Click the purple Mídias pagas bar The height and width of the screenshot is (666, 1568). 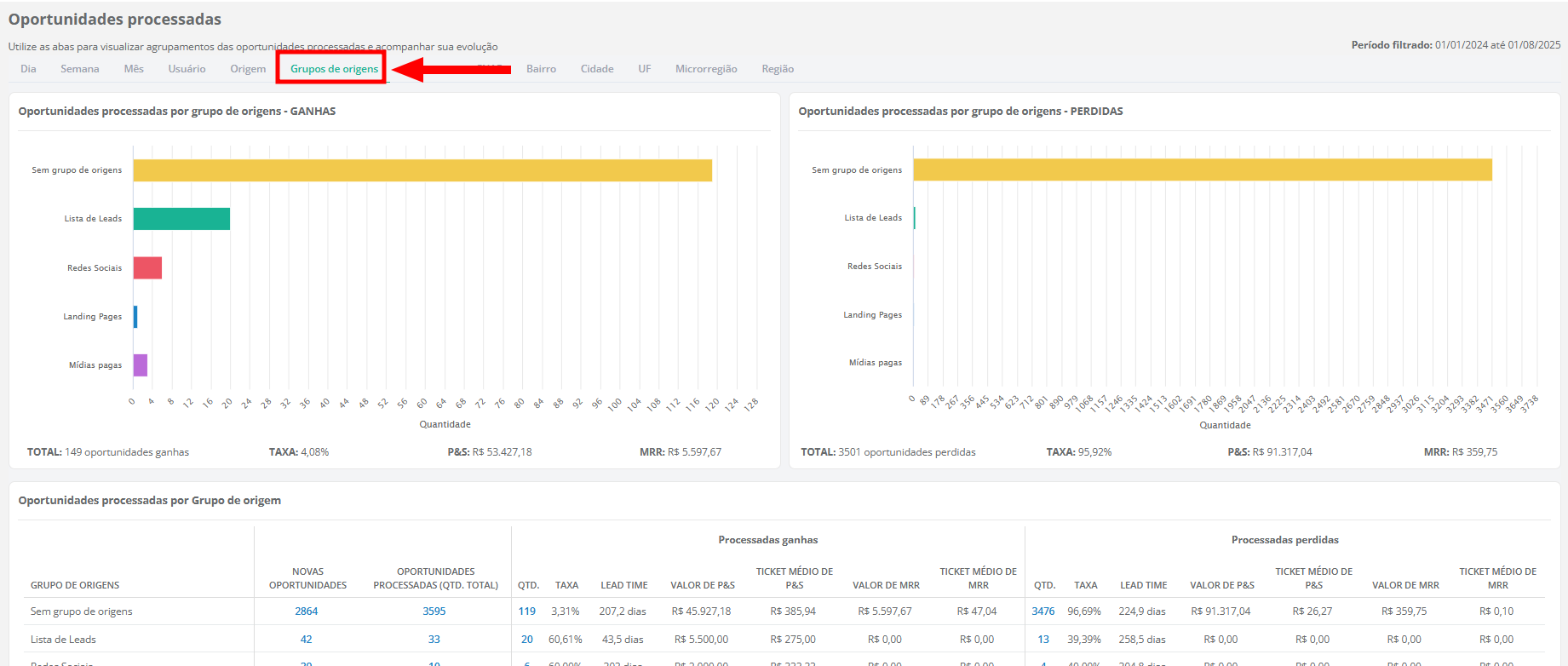141,365
